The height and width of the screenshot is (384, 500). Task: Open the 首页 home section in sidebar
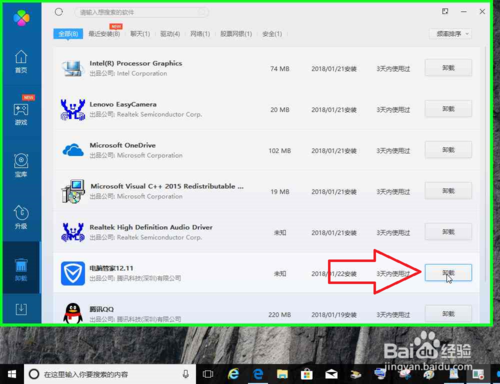coord(21,62)
